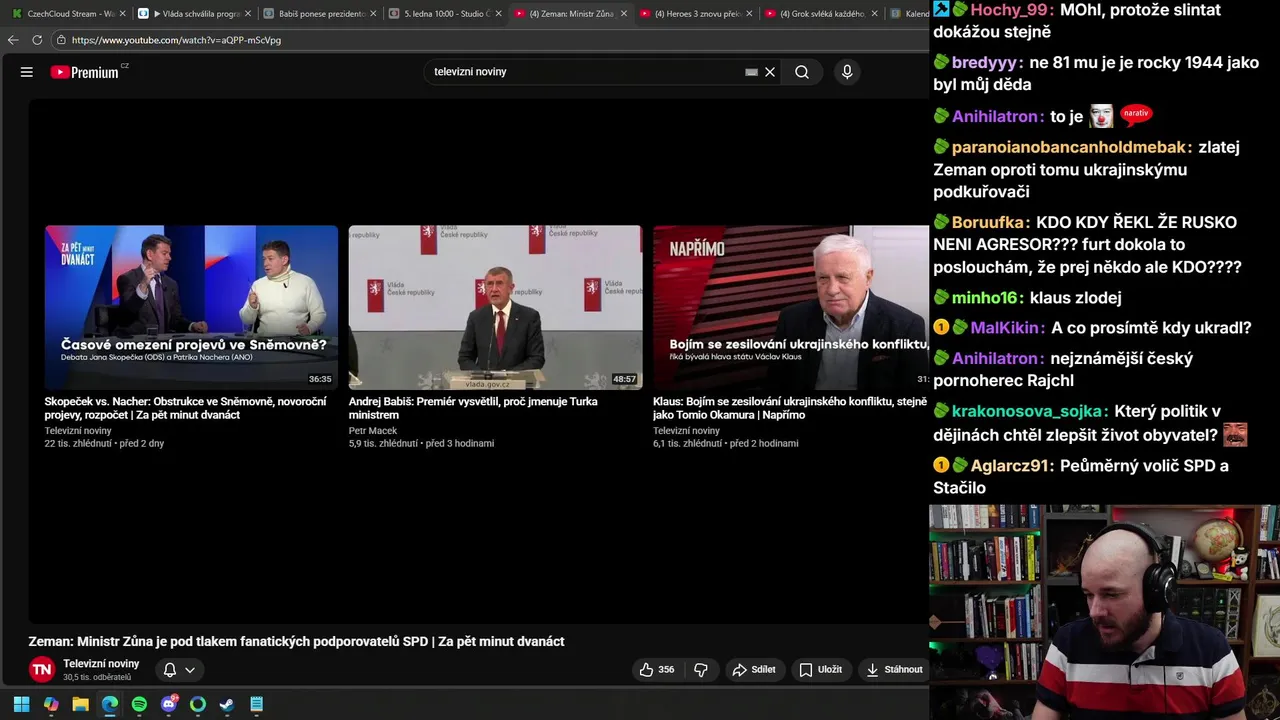Open Discord from the taskbar
1280x720 pixels.
pyautogui.click(x=169, y=704)
